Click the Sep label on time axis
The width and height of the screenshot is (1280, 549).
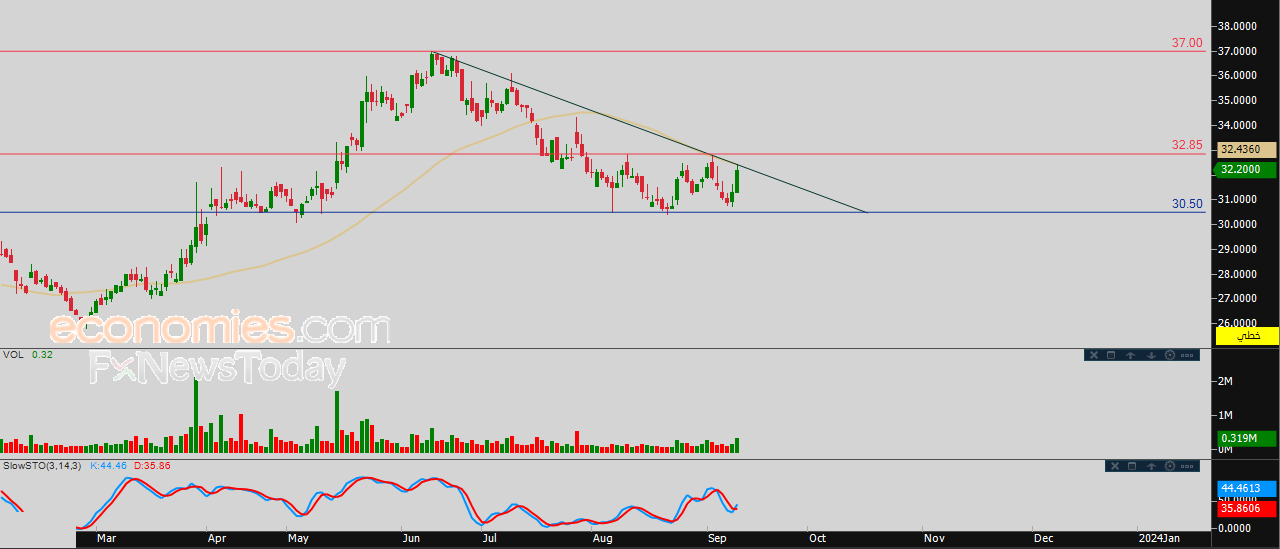[717, 538]
